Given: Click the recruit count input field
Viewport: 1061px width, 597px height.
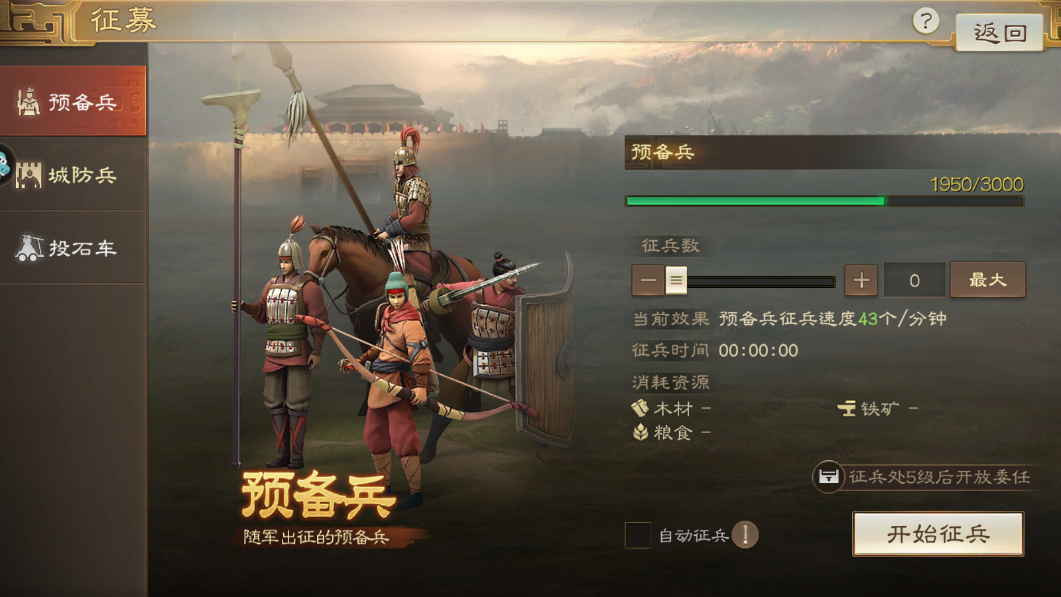Looking at the screenshot, I should click(914, 280).
